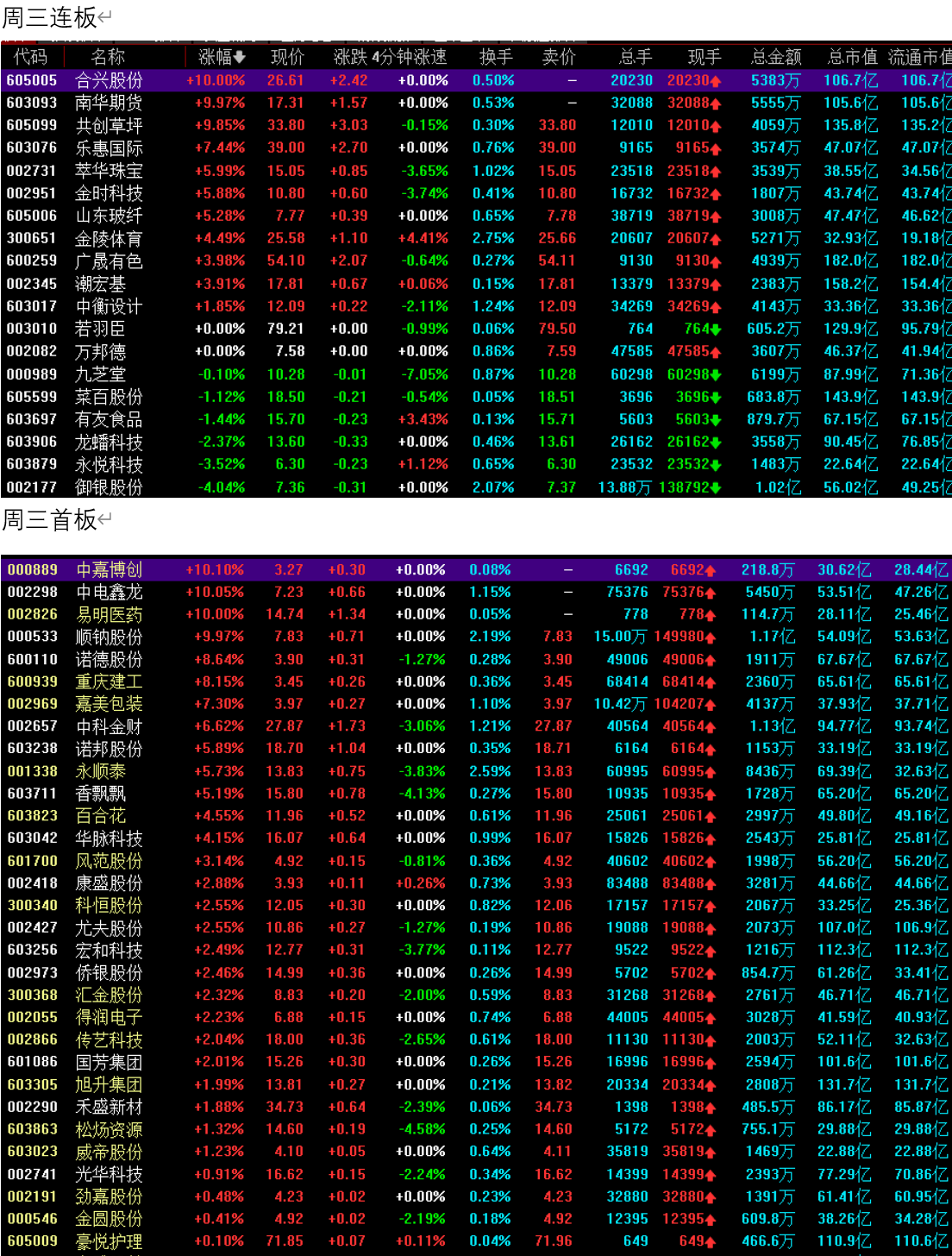Viewport: 952px width, 1256px height.
Task: Click stock code 600939
Action: pyautogui.click(x=33, y=681)
